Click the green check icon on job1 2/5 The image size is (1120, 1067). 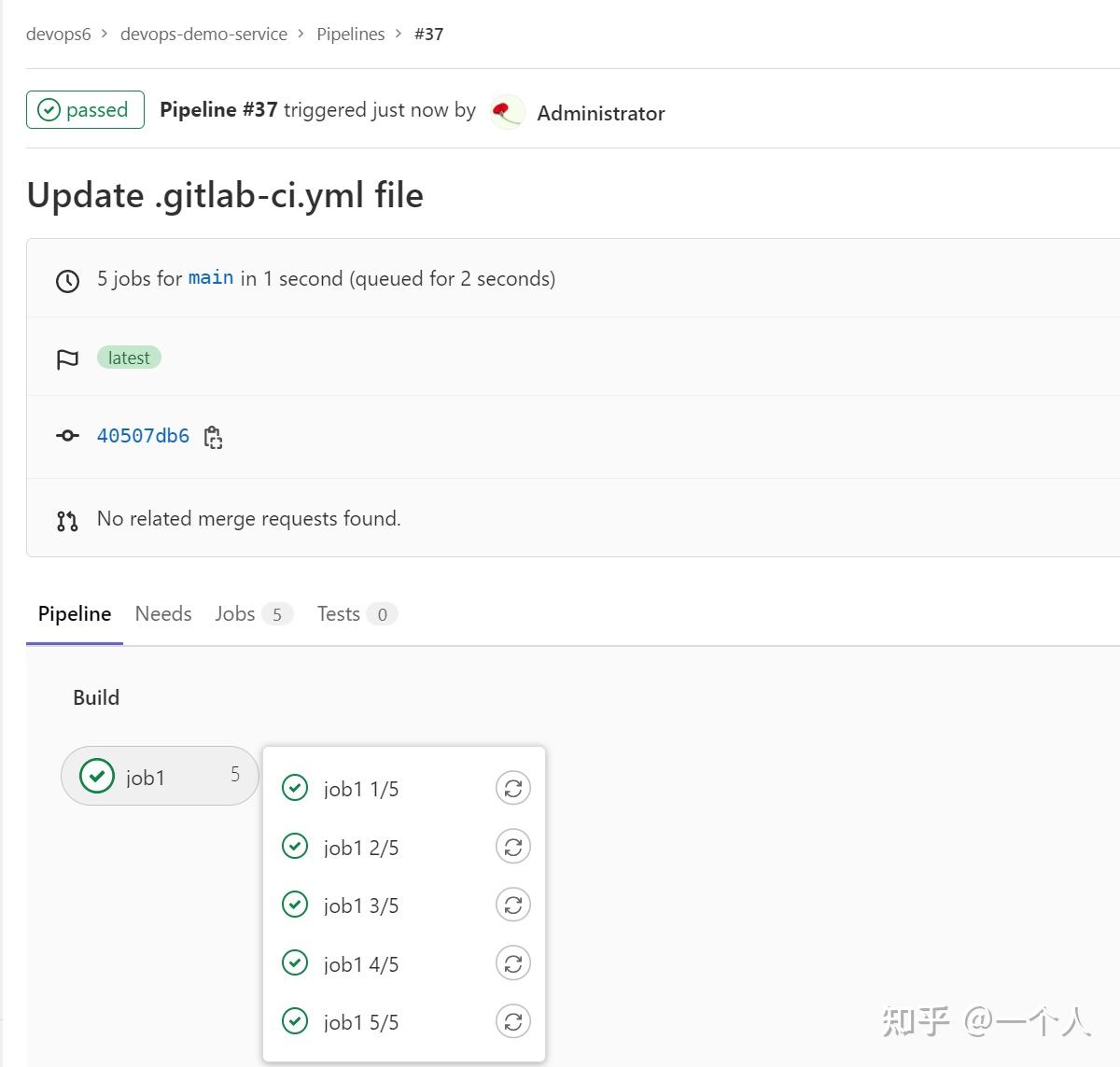click(295, 846)
